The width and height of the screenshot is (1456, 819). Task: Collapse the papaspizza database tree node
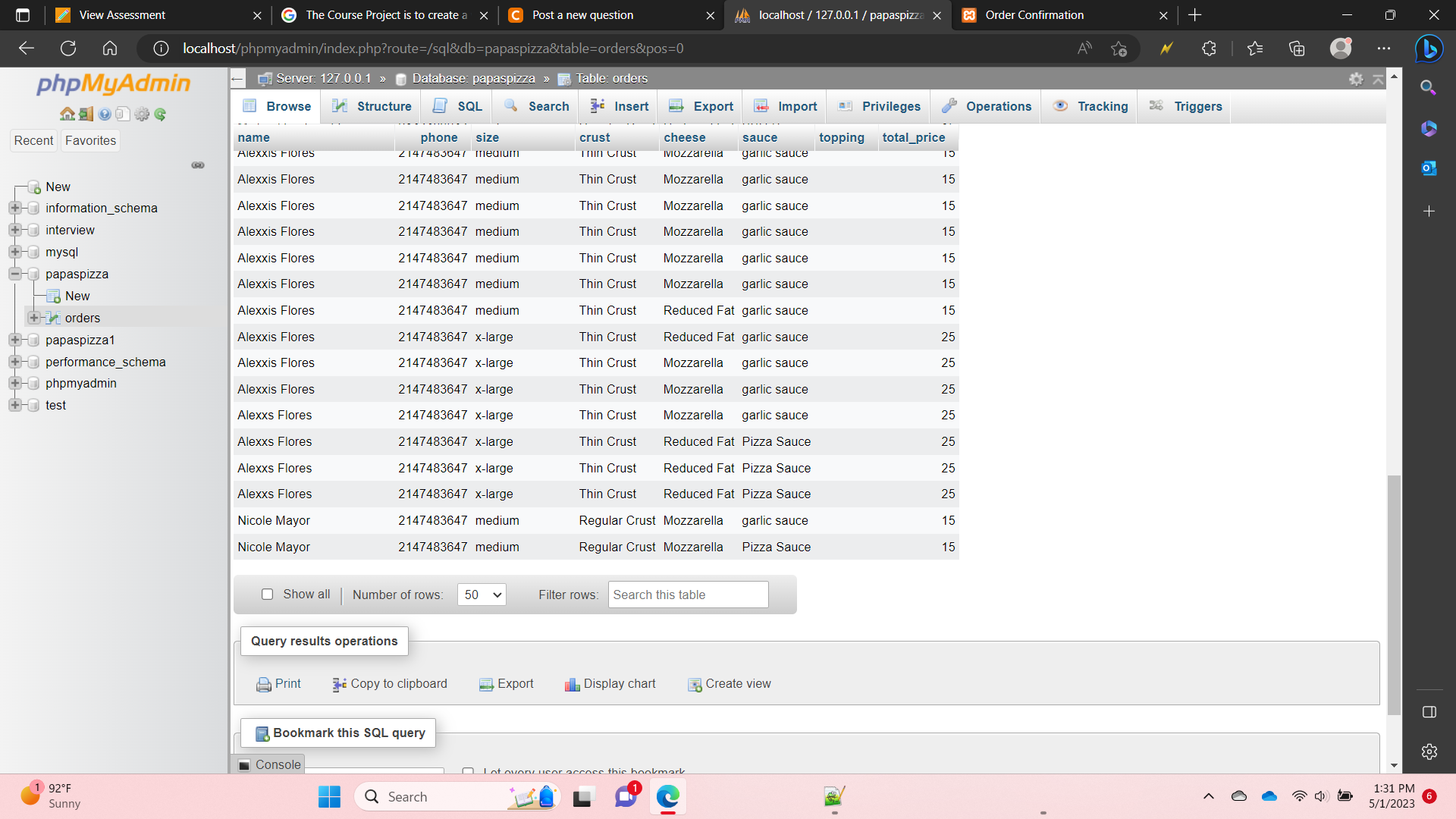tap(14, 274)
